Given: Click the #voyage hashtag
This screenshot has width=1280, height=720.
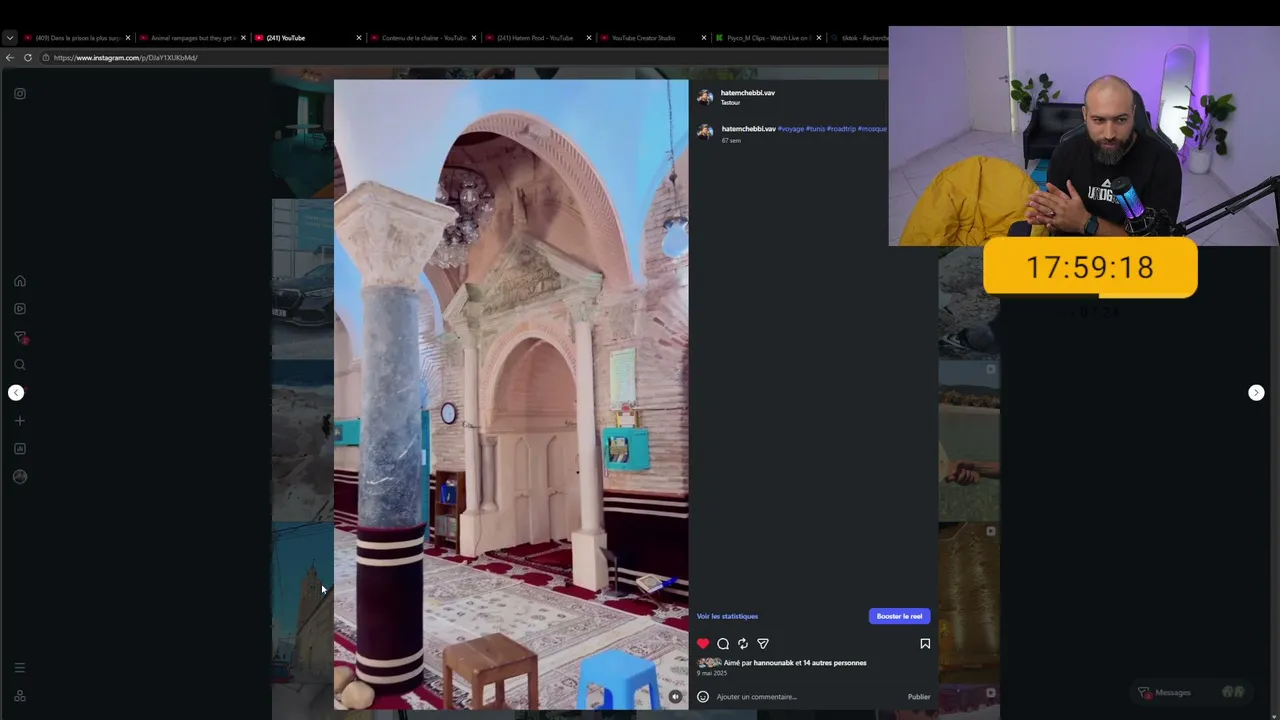Looking at the screenshot, I should 790,129.
